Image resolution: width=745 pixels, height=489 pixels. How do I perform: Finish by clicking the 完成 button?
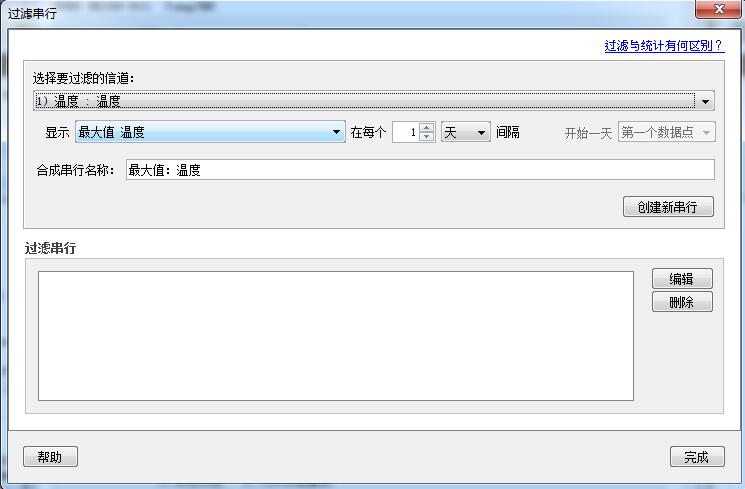point(696,457)
